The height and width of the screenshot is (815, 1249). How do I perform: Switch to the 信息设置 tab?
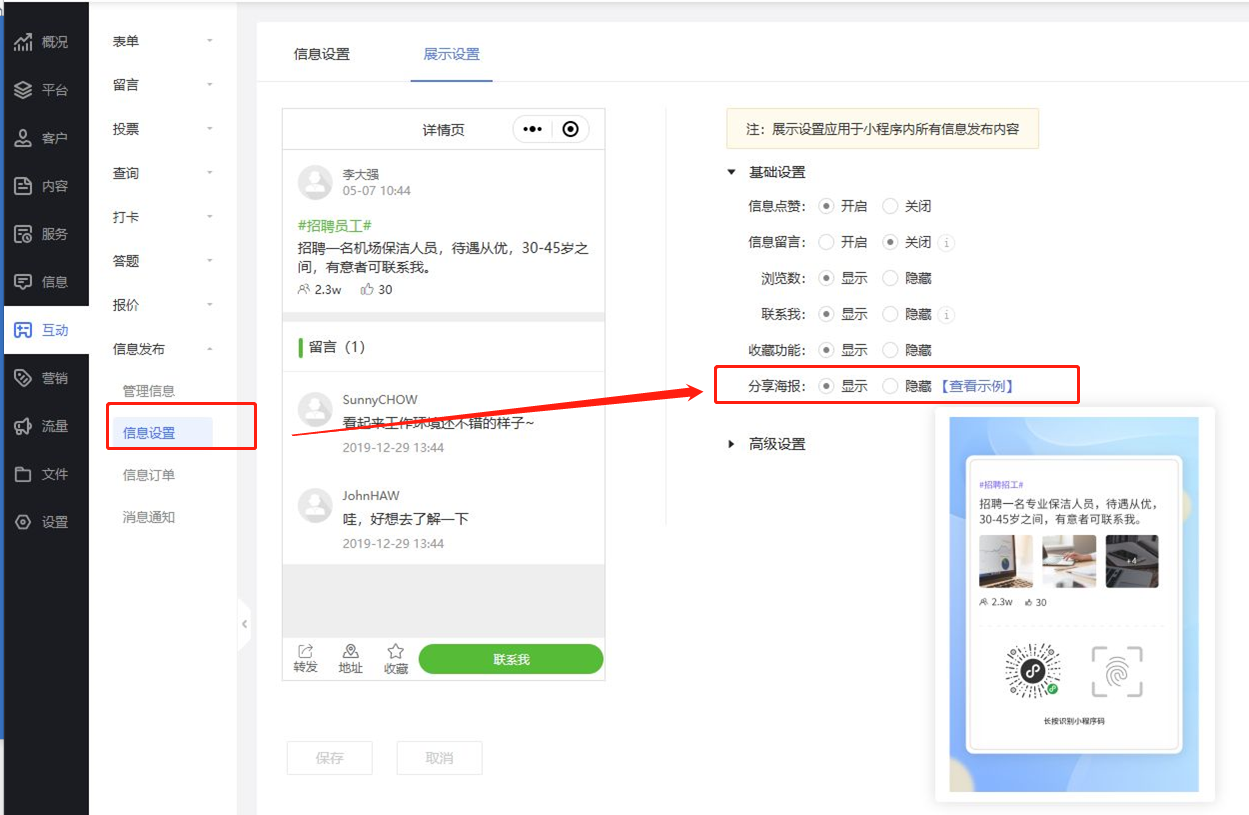point(322,54)
